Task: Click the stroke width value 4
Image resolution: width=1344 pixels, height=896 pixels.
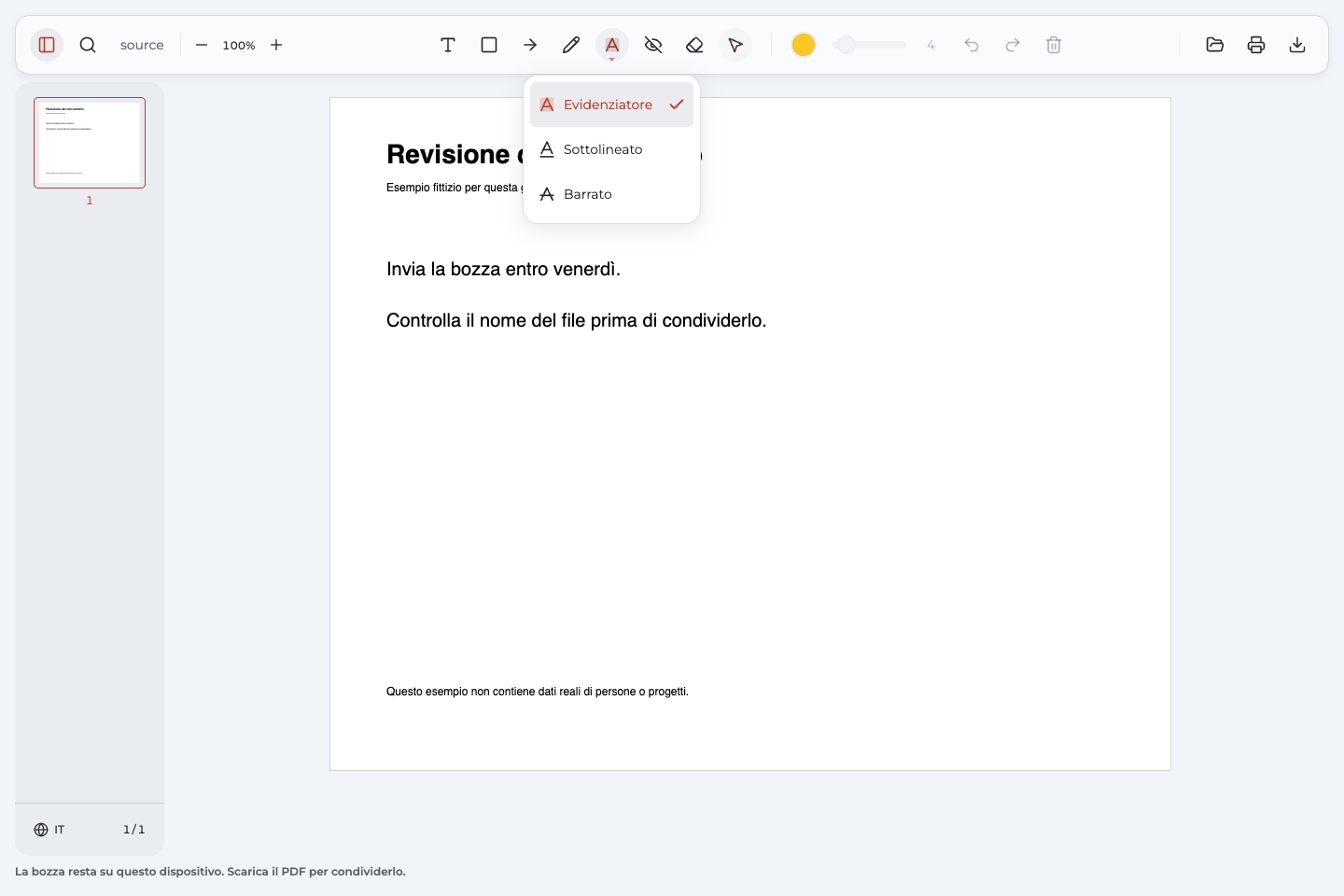Action: (x=931, y=45)
